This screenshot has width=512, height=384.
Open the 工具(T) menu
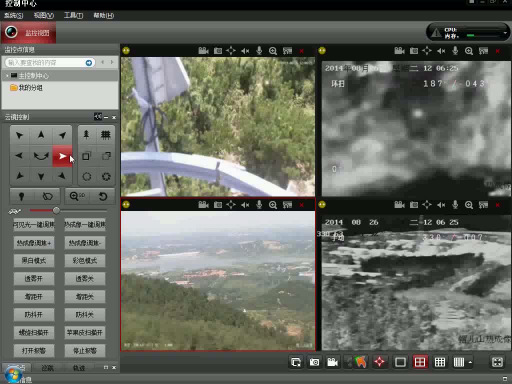point(73,15)
